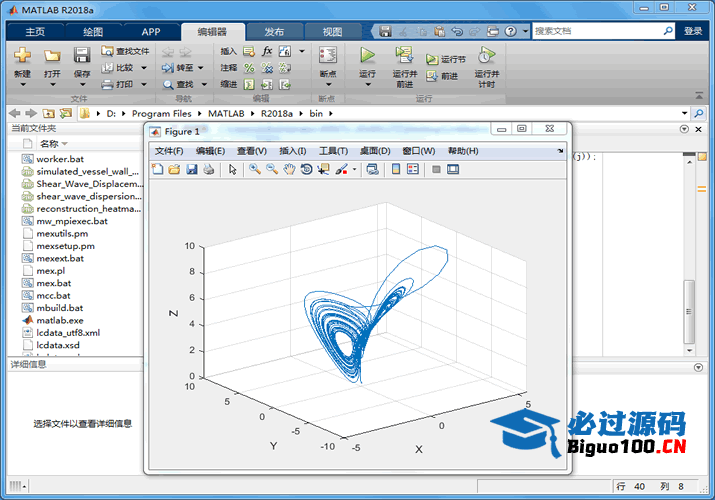Viewport: 715px width, 500px height.
Task: Open the 工具(T) menu in Figure 1
Action: (x=333, y=151)
